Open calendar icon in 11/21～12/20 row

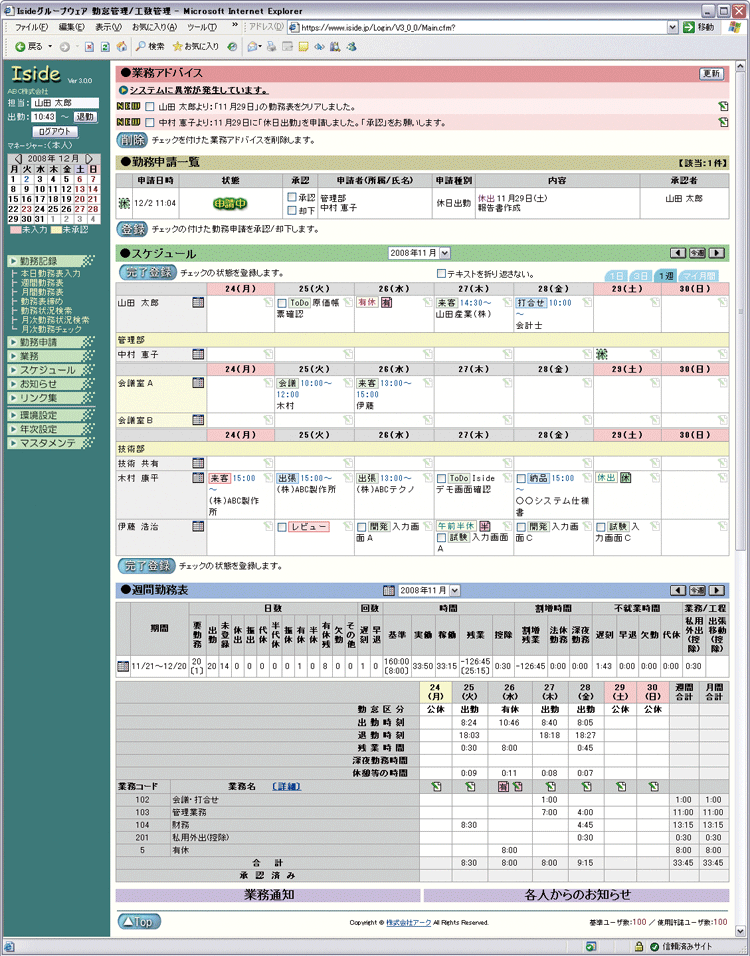pyautogui.click(x=123, y=666)
